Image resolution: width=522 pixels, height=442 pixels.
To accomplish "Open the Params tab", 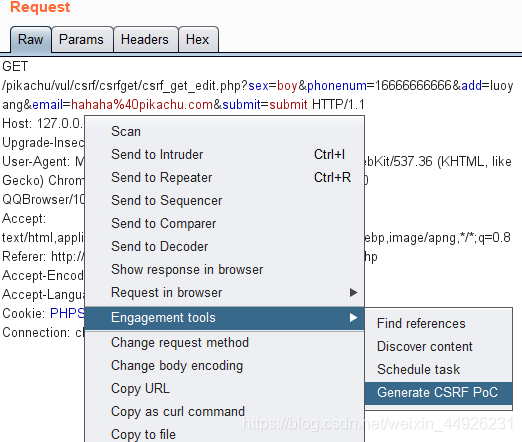I will click(x=82, y=39).
